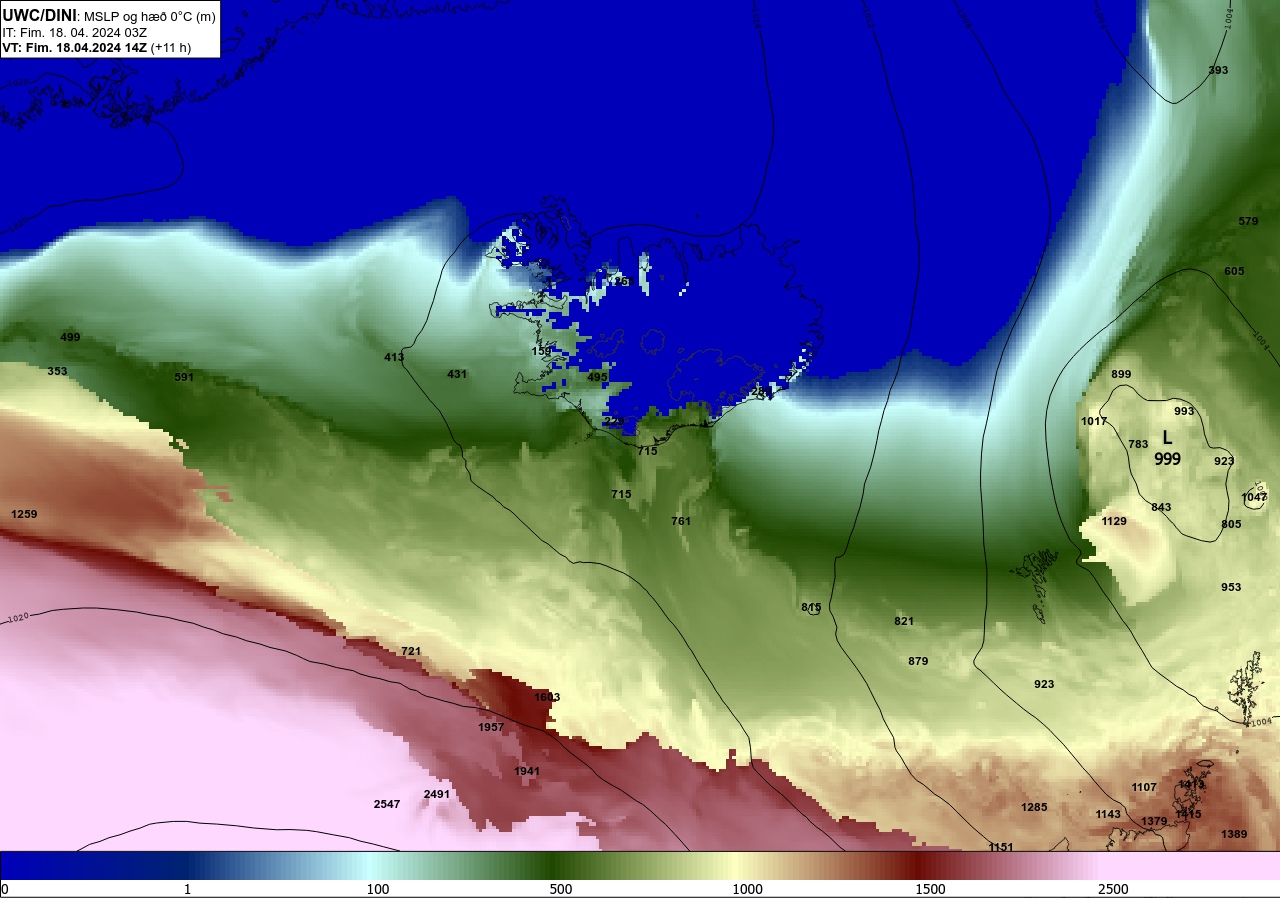Click the map value 805
Image resolution: width=1280 pixels, height=898 pixels.
click(x=1231, y=524)
